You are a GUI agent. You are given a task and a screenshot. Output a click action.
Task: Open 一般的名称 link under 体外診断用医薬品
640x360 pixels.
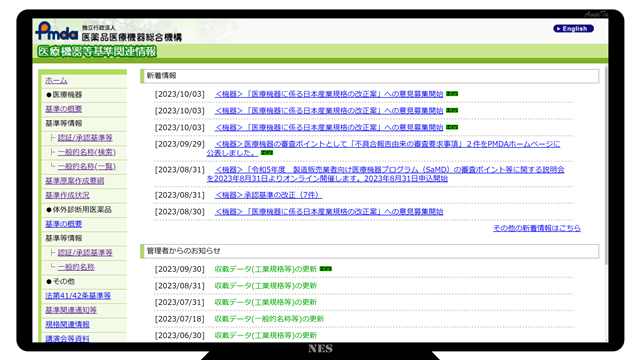(x=76, y=267)
